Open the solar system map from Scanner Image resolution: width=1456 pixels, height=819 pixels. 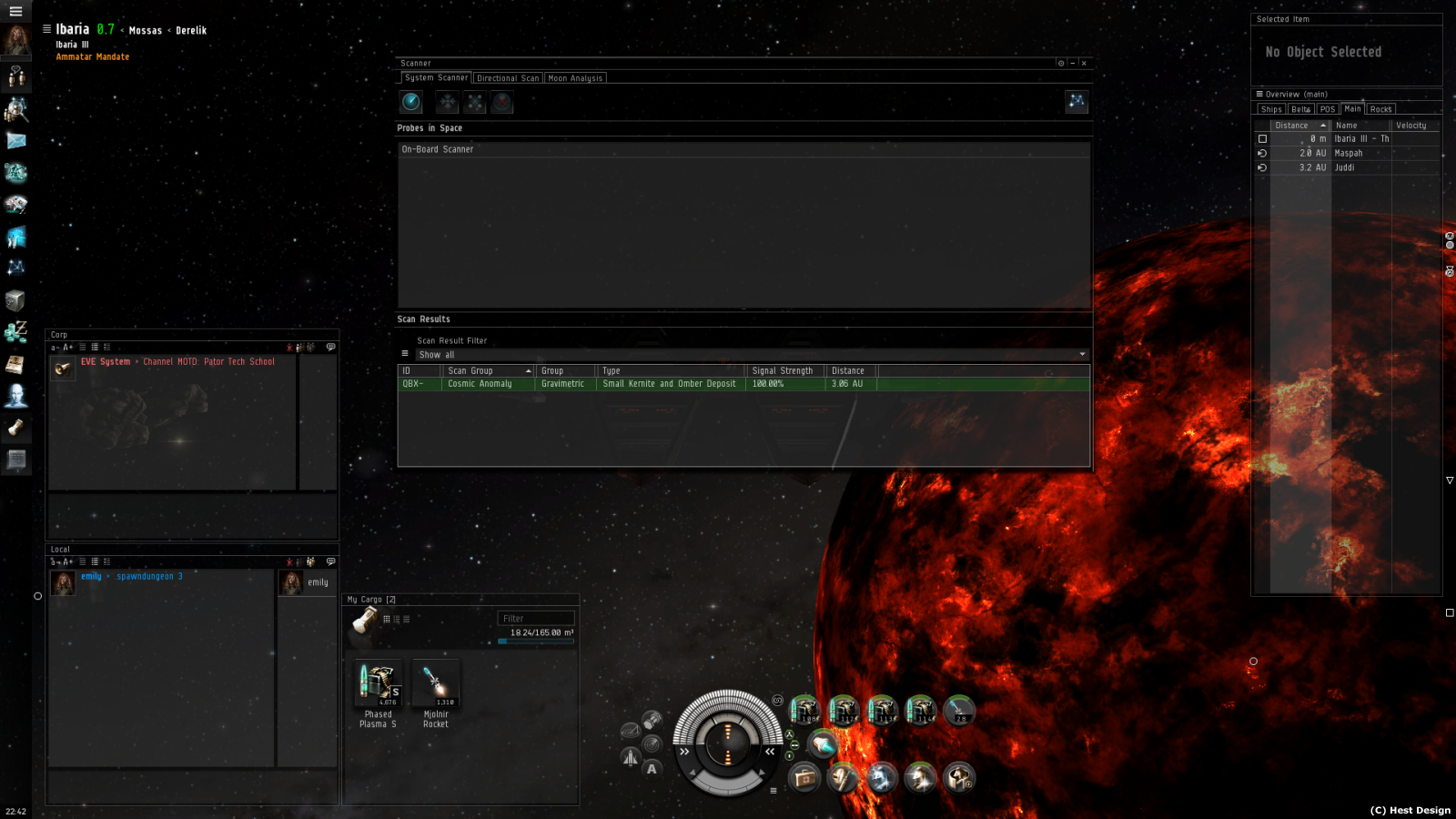point(1077,101)
